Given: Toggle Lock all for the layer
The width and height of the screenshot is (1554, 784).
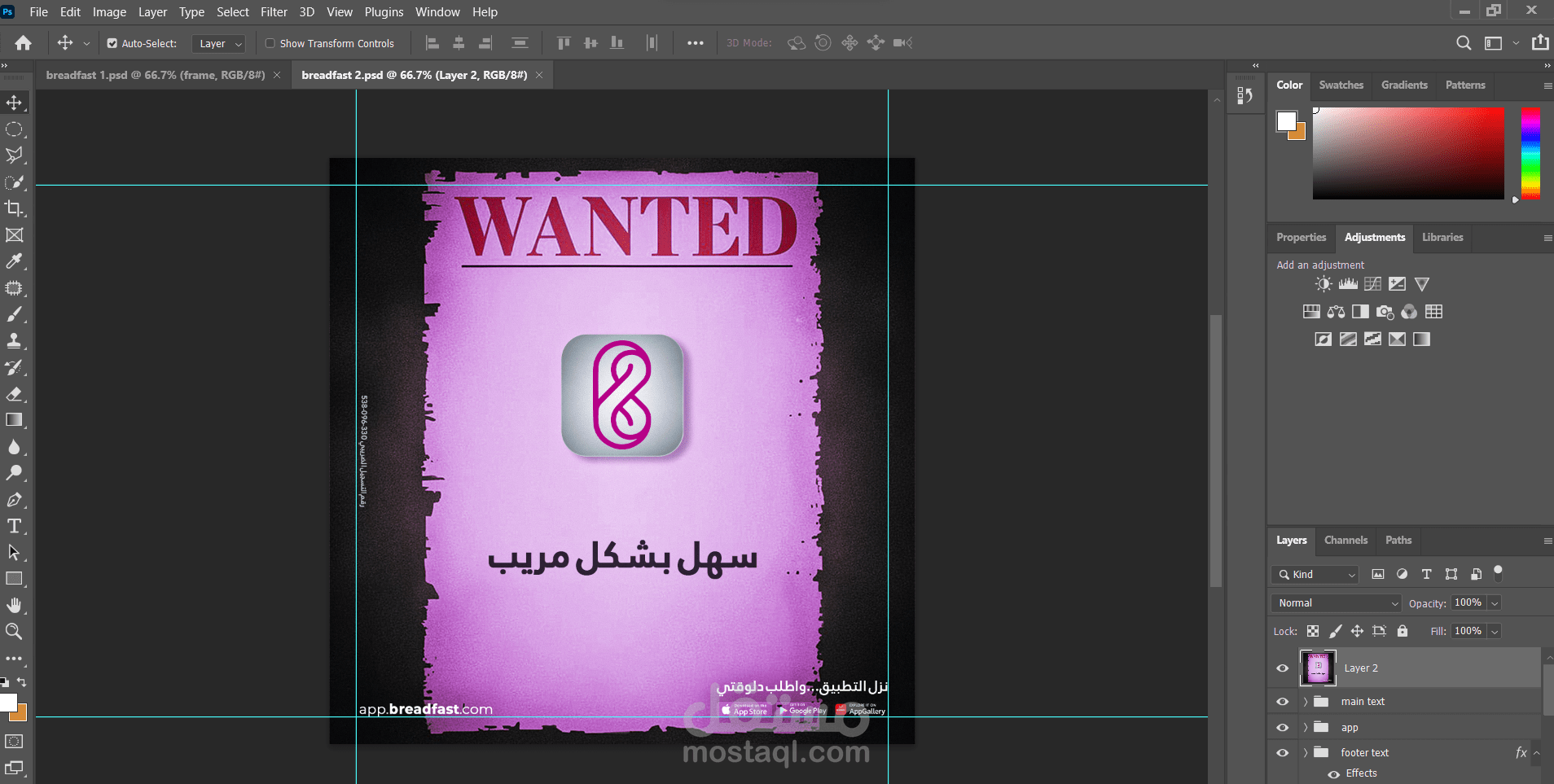Looking at the screenshot, I should point(1402,631).
